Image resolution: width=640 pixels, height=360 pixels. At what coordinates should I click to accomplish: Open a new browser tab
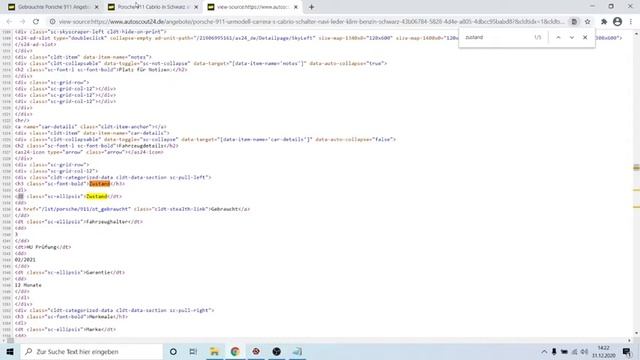point(311,7)
